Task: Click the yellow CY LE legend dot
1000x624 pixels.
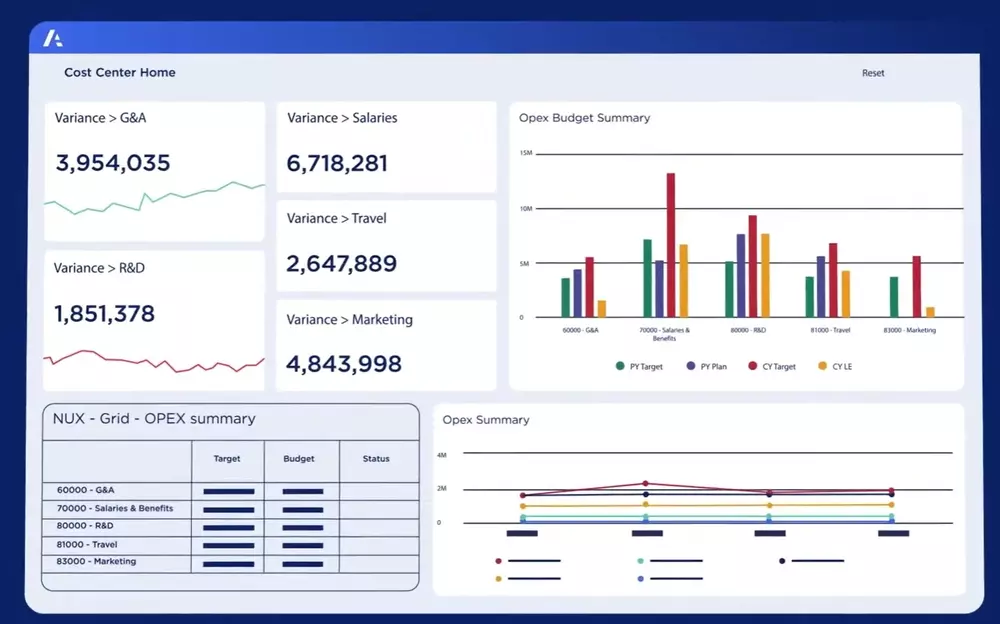Action: [x=823, y=366]
